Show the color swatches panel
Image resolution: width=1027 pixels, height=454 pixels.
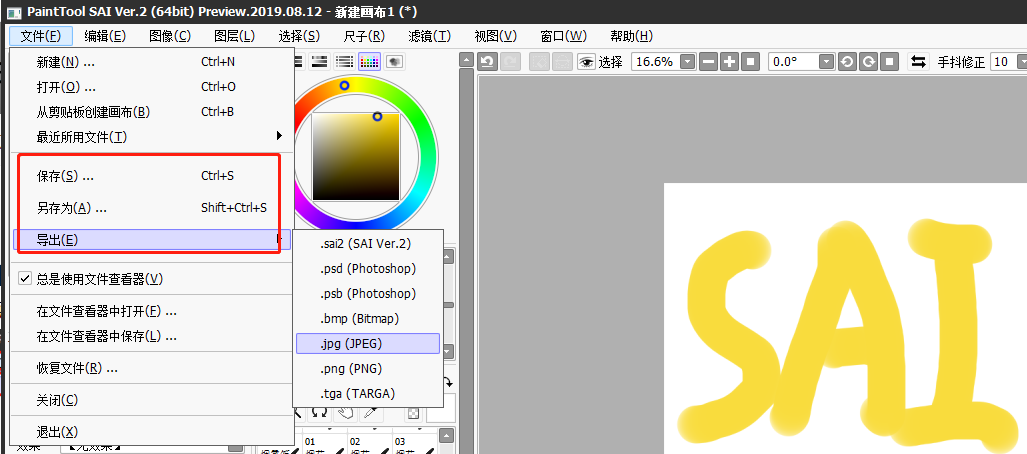pos(369,62)
